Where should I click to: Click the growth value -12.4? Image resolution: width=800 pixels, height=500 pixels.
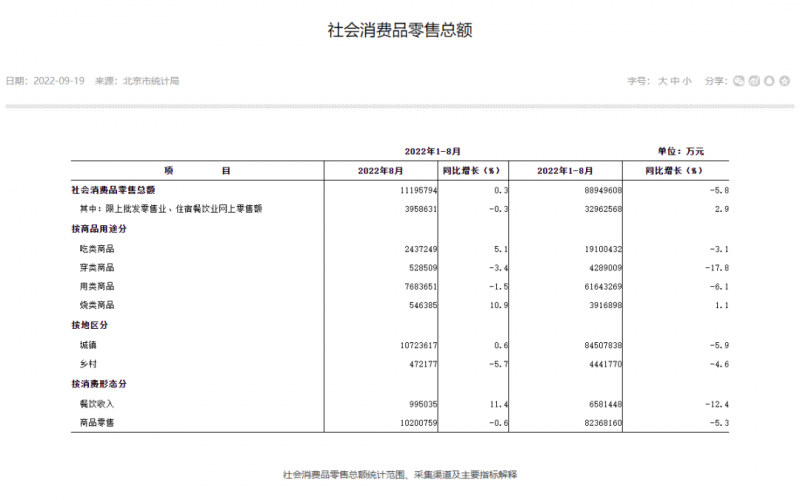[717, 404]
